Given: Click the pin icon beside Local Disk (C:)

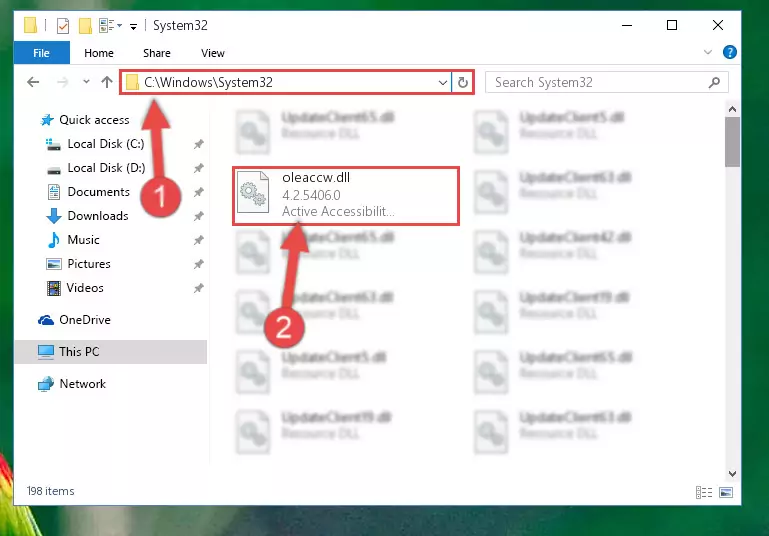Looking at the screenshot, I should [198, 144].
